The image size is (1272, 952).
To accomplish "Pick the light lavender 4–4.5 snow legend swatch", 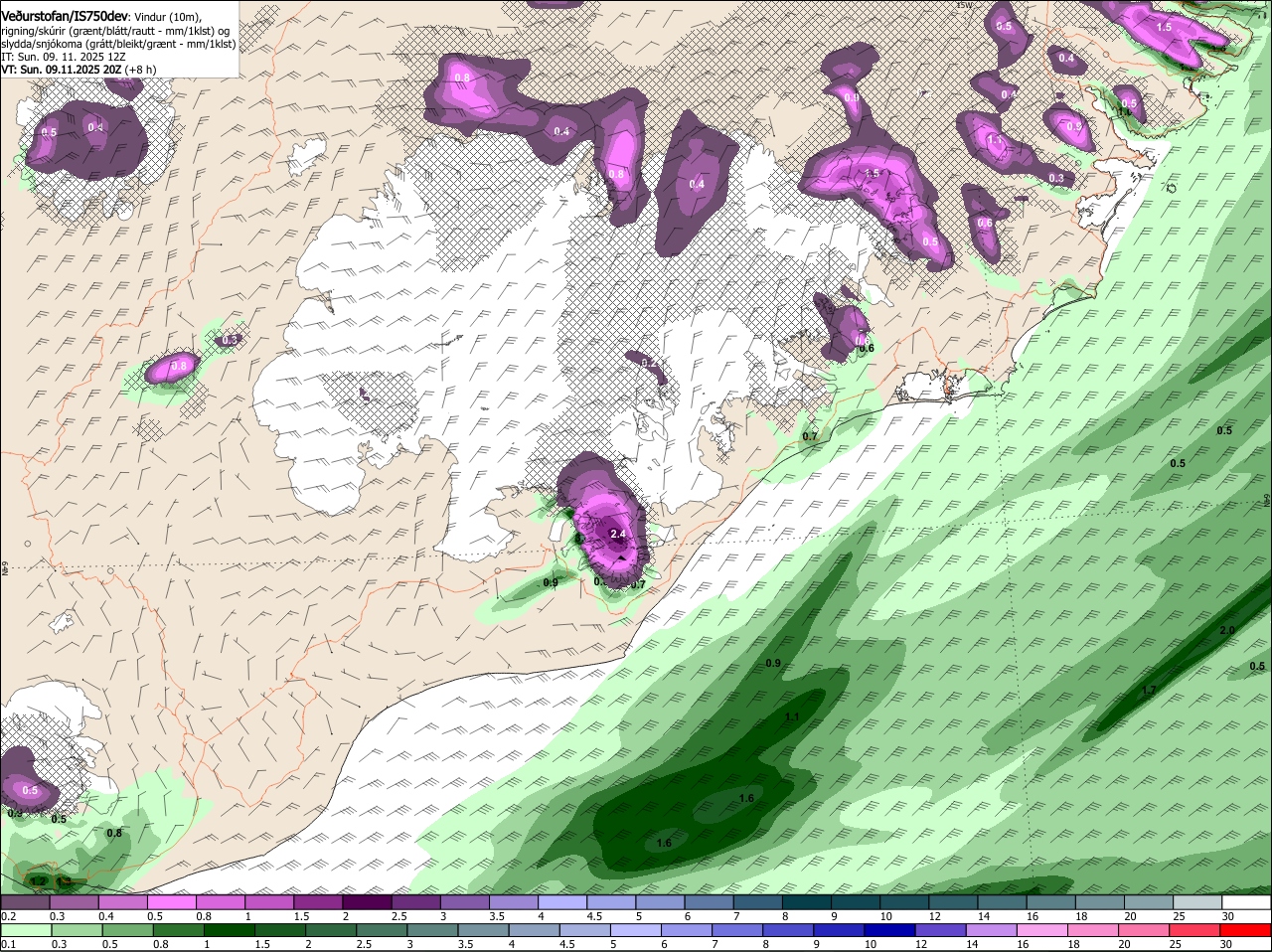I will (564, 902).
